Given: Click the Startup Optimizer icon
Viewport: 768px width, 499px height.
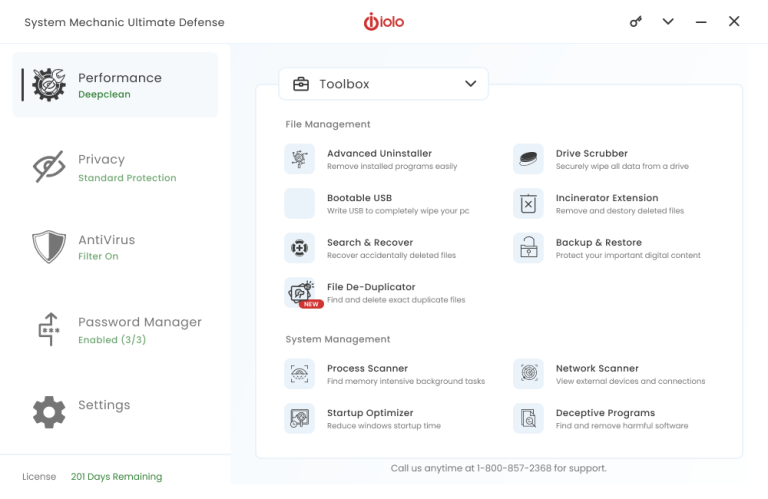Looking at the screenshot, I should tap(299, 418).
